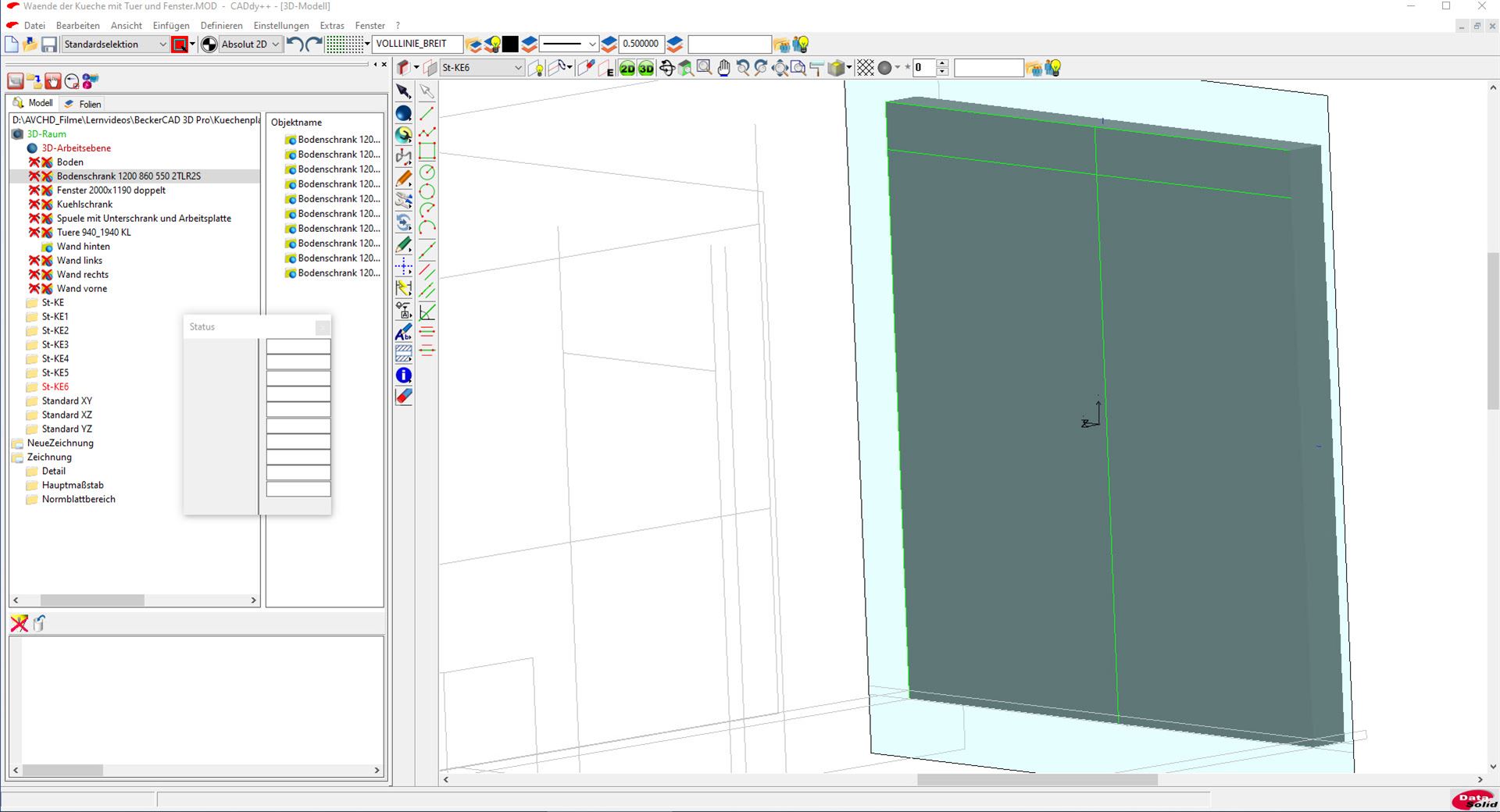Click the save diskette icon
Viewport: 1500px width, 812px height.
point(49,45)
